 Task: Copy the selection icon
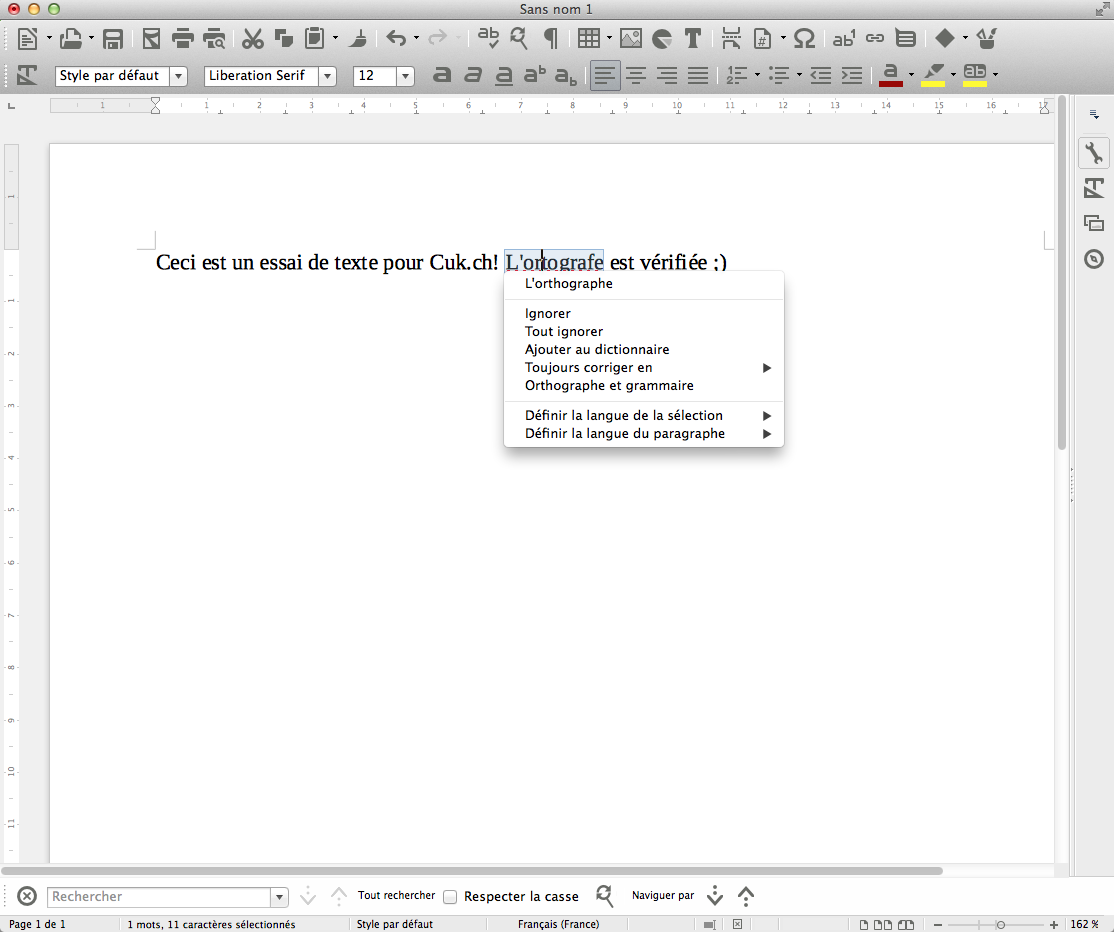pos(283,38)
